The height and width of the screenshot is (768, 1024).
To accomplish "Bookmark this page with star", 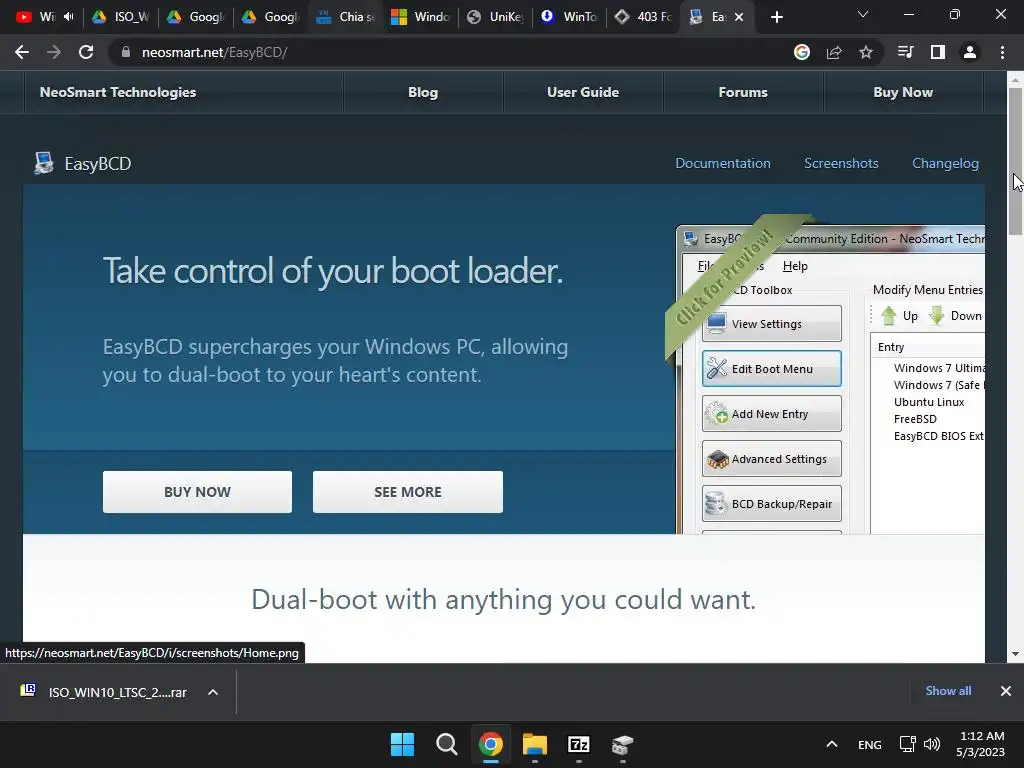I will point(866,52).
